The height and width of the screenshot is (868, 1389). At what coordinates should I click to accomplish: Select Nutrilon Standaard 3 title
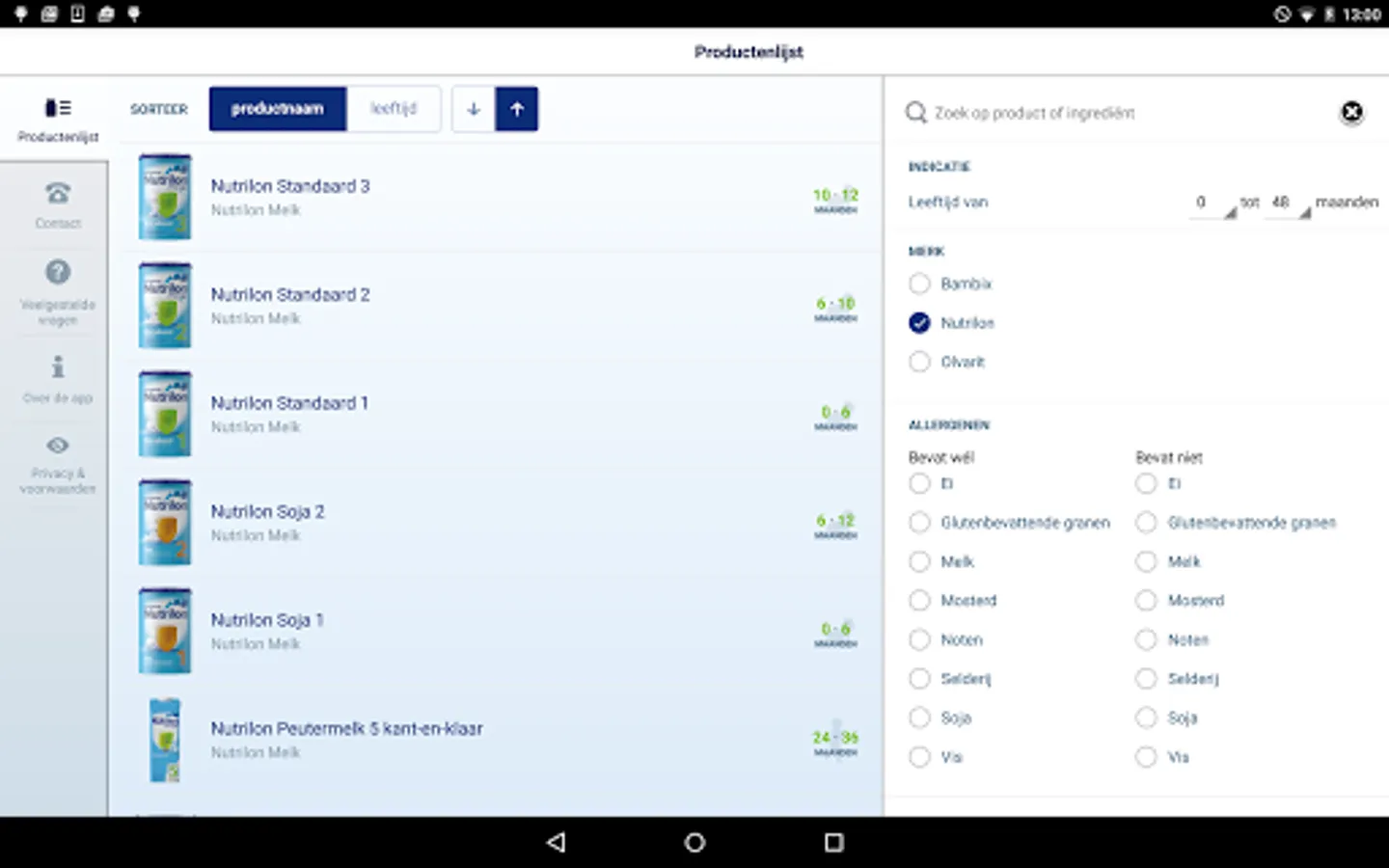pyautogui.click(x=290, y=186)
